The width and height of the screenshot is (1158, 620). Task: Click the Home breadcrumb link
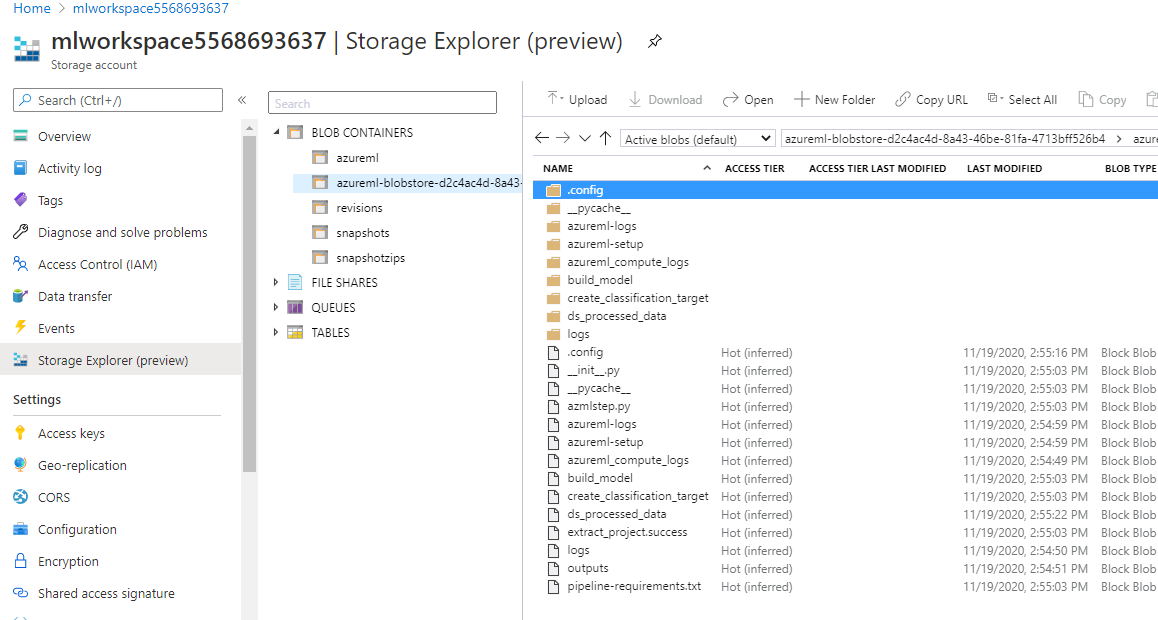[32, 9]
